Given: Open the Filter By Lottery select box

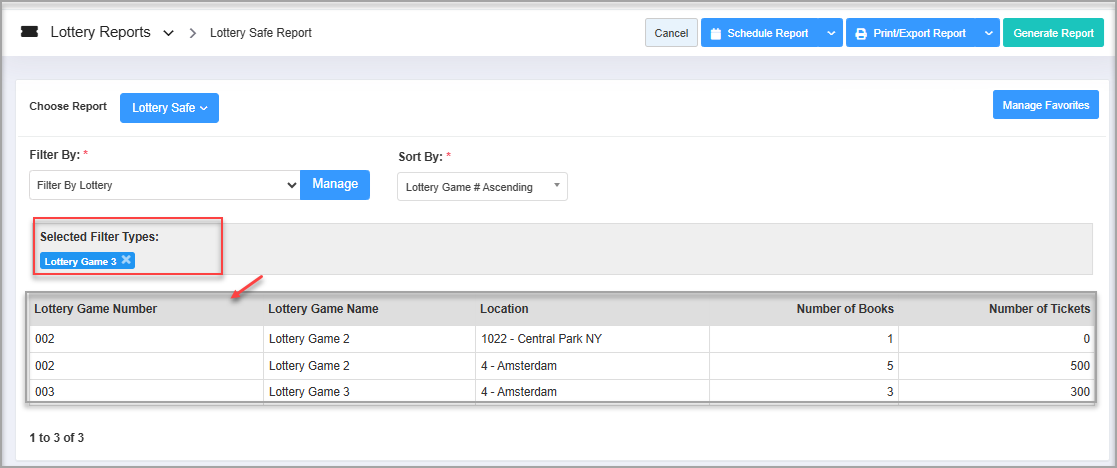Looking at the screenshot, I should pos(164,185).
